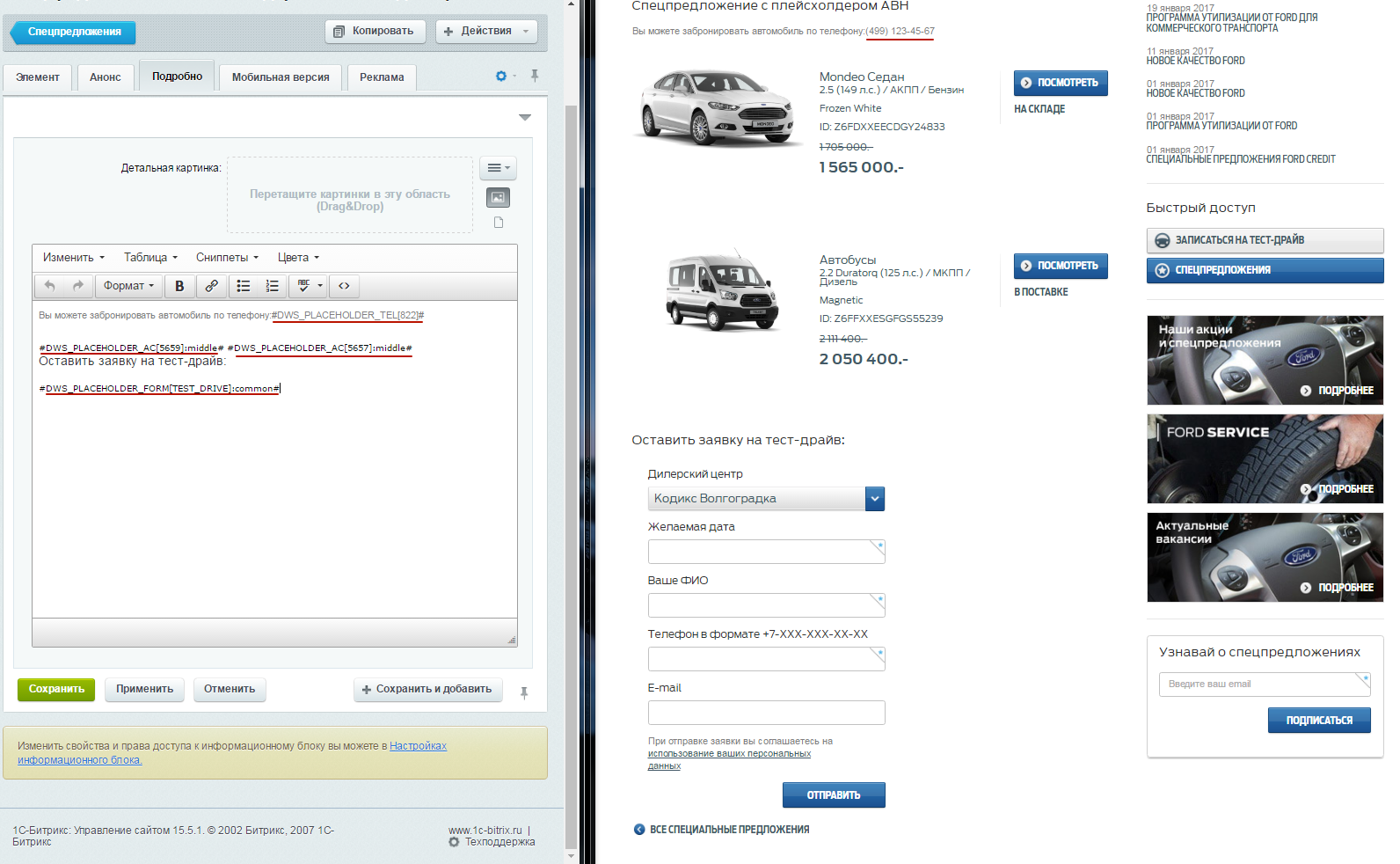Click the Отменить button
The height and width of the screenshot is (864, 1400).
pyautogui.click(x=230, y=689)
